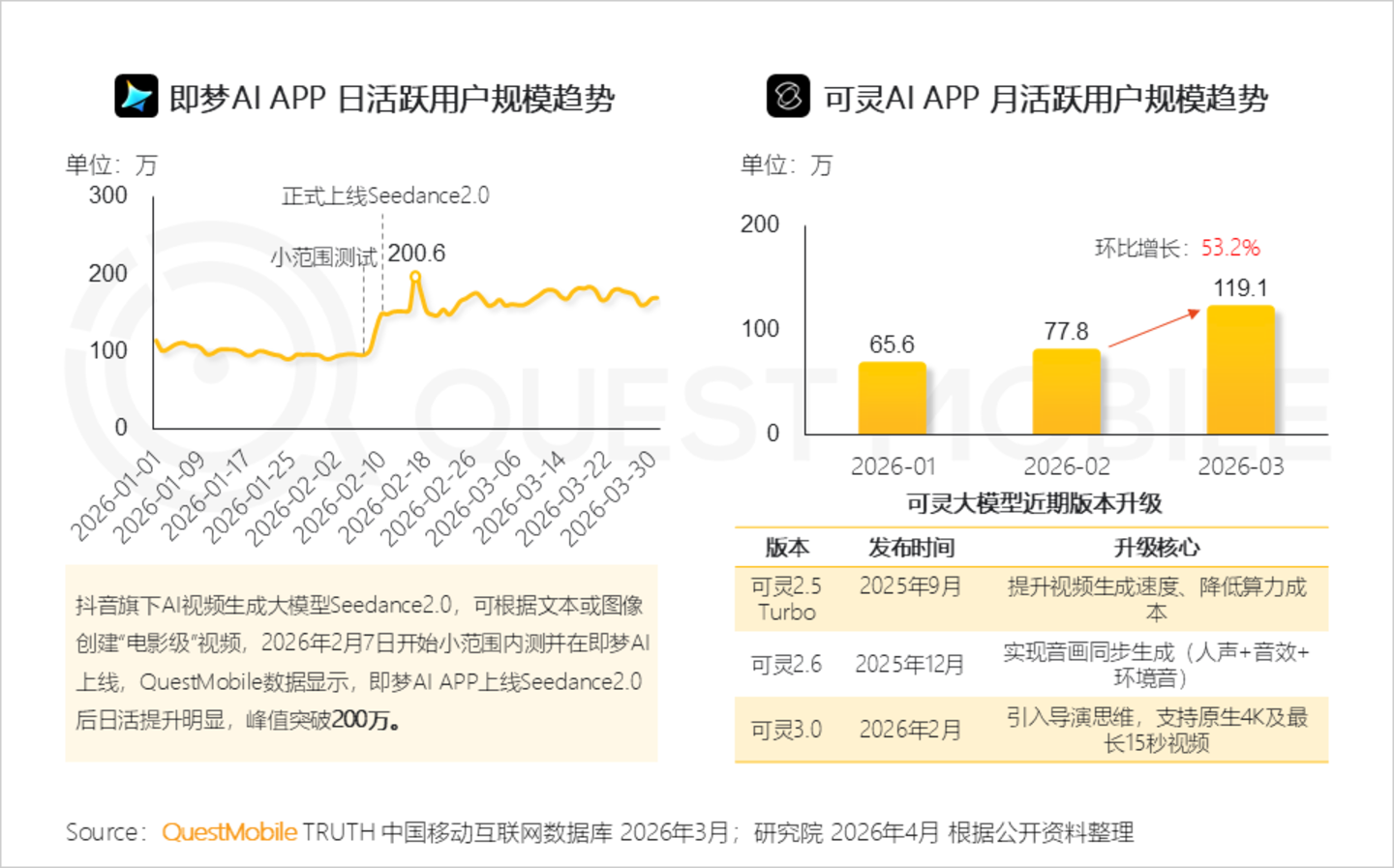Click the 即梦AI app logo icon
The width and height of the screenshot is (1394, 868).
[x=136, y=96]
